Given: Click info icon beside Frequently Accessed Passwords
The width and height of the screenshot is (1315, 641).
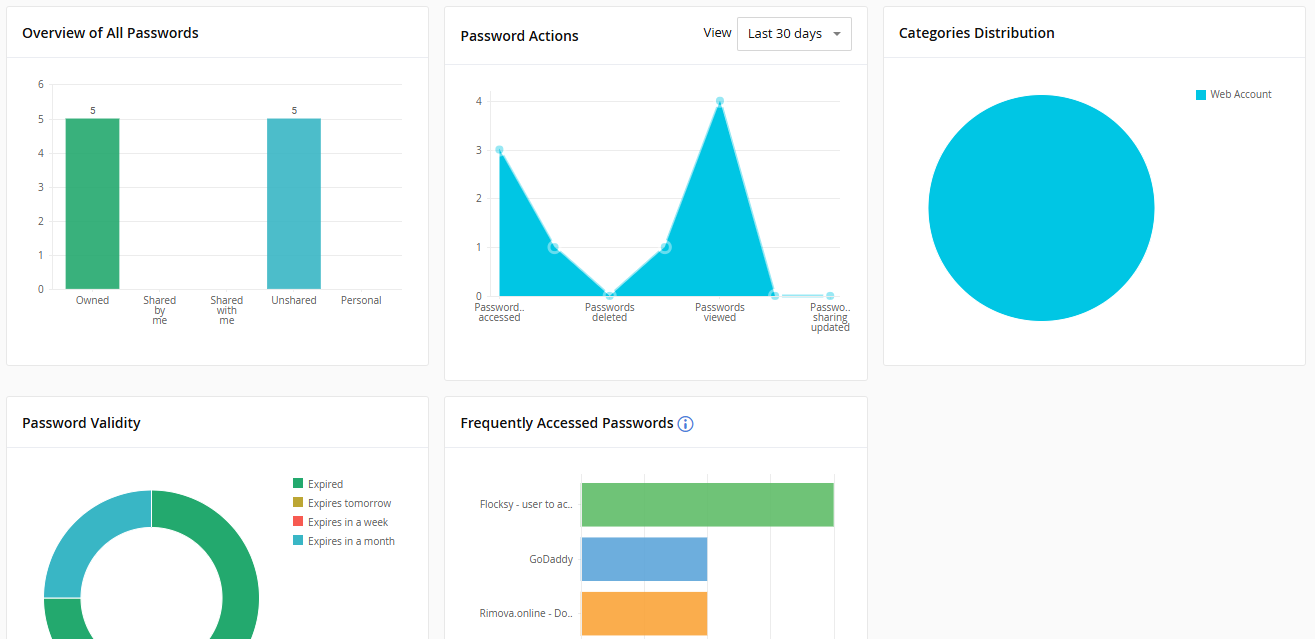Looking at the screenshot, I should (x=685, y=424).
